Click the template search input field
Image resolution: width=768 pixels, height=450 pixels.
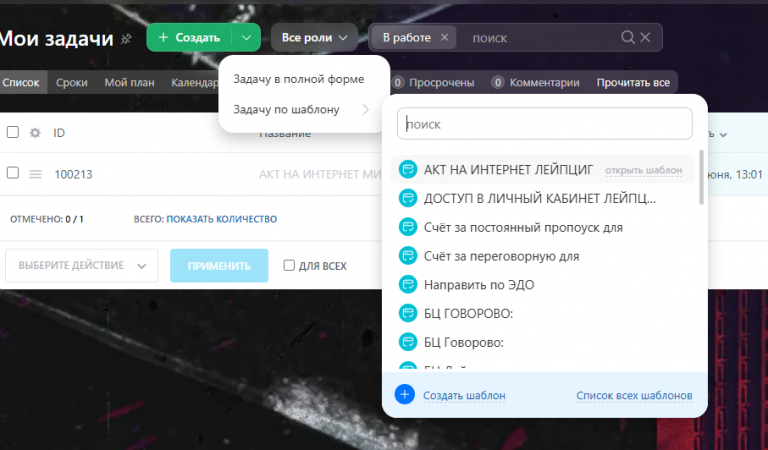point(545,124)
